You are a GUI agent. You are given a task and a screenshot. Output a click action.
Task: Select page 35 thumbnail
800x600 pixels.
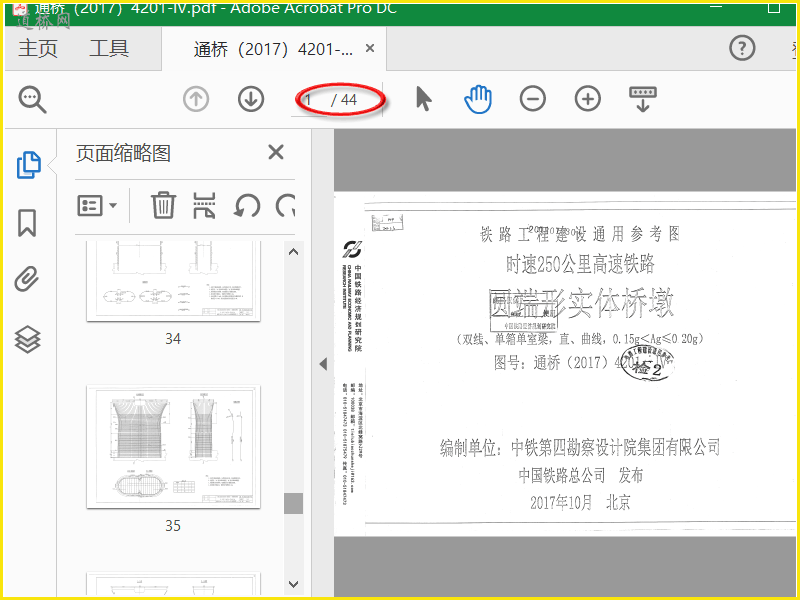pos(173,447)
